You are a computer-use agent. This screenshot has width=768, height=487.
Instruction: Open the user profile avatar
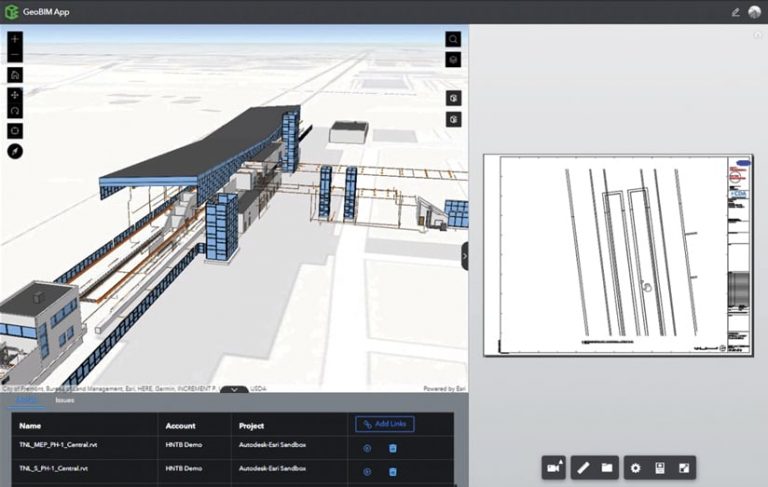(x=754, y=12)
